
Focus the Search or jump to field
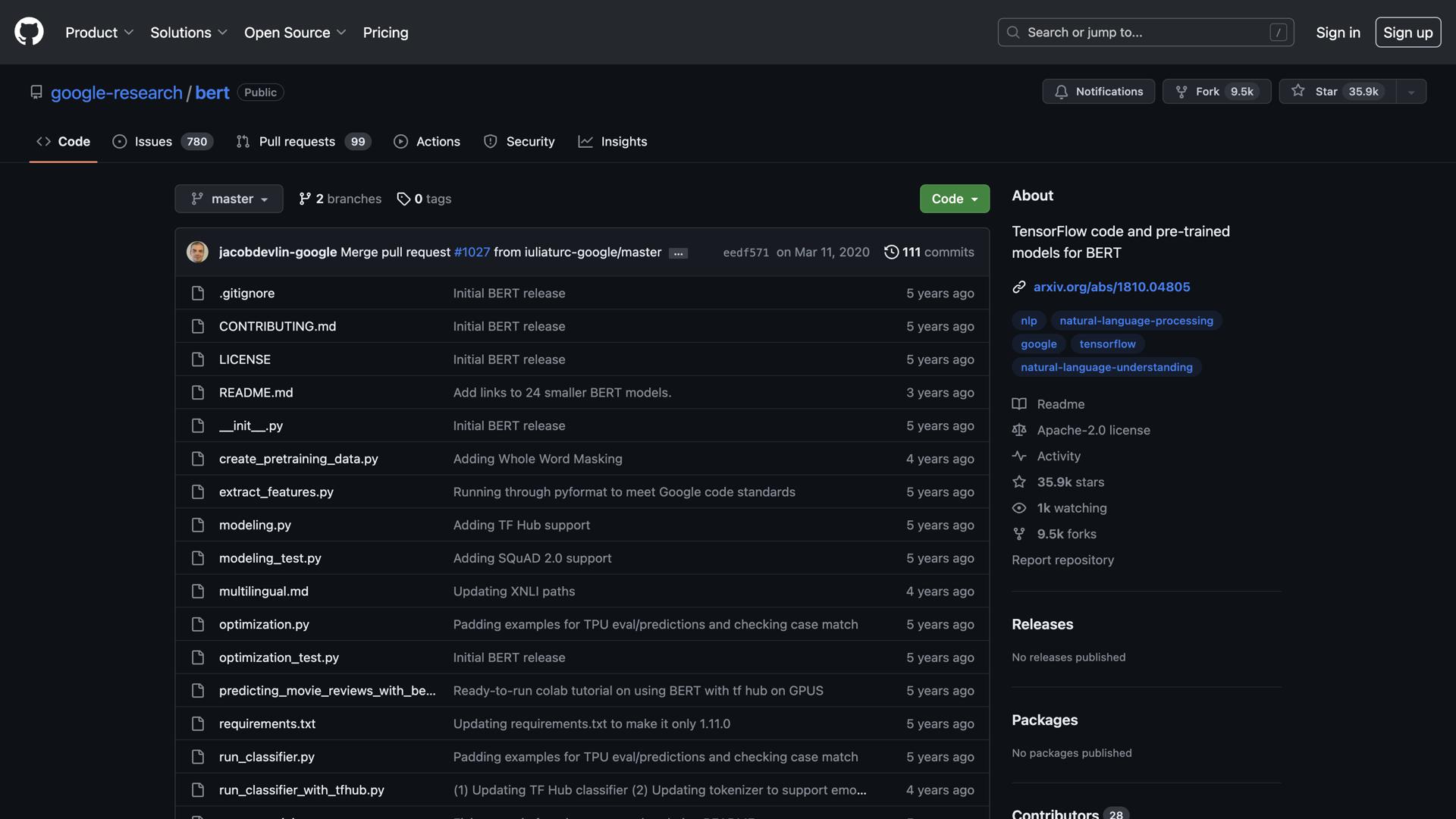(x=1145, y=33)
